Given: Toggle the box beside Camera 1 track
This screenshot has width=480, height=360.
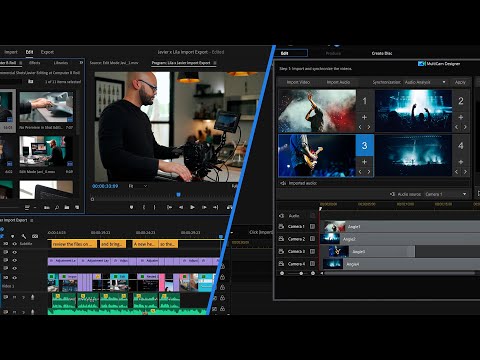Looking at the screenshot, I should [312, 226].
